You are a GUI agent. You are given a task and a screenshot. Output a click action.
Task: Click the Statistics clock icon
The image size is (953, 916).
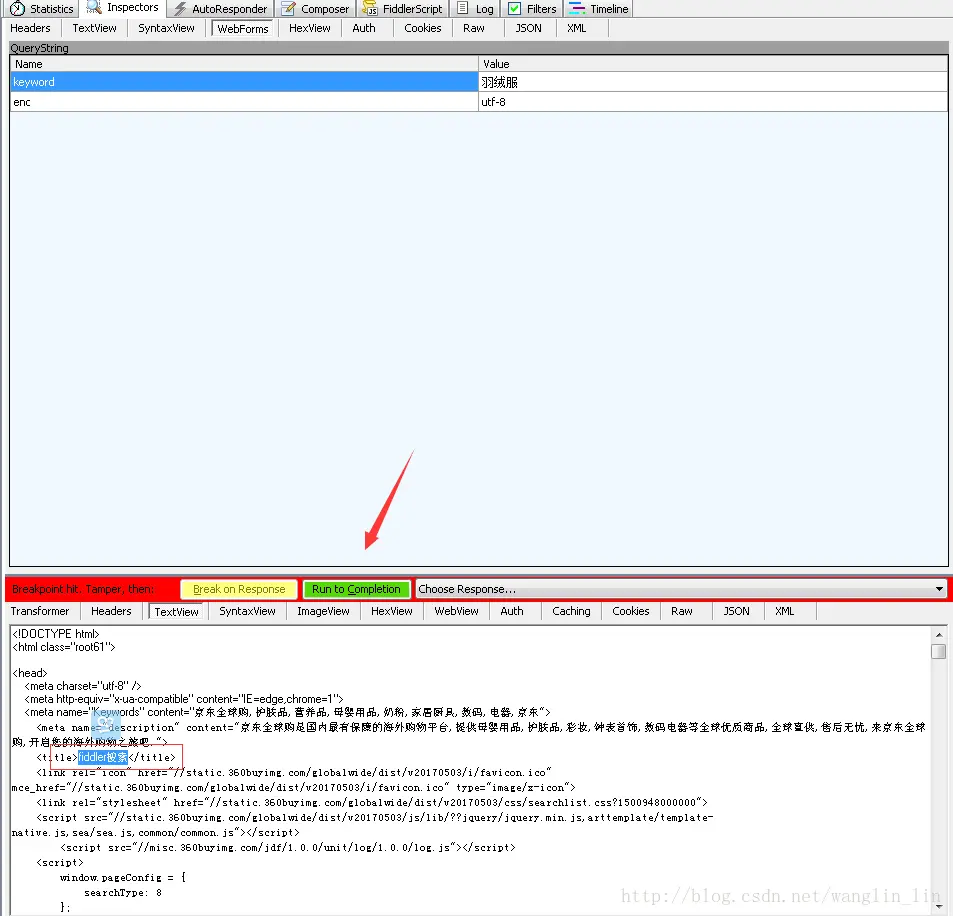pos(18,9)
